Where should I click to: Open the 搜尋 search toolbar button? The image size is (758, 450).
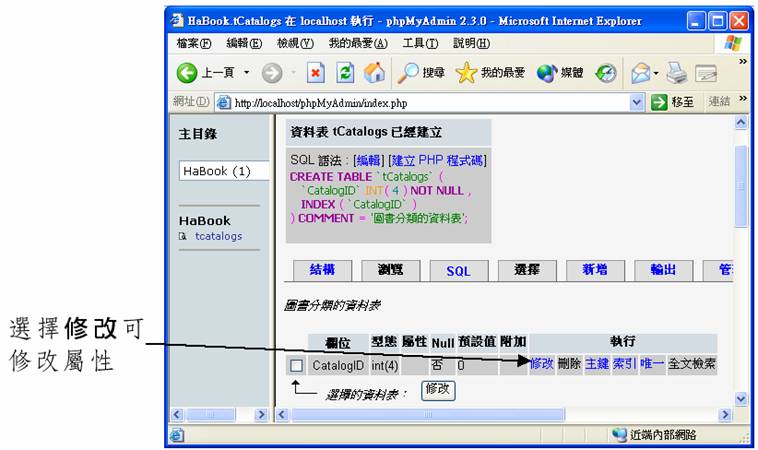tap(421, 73)
